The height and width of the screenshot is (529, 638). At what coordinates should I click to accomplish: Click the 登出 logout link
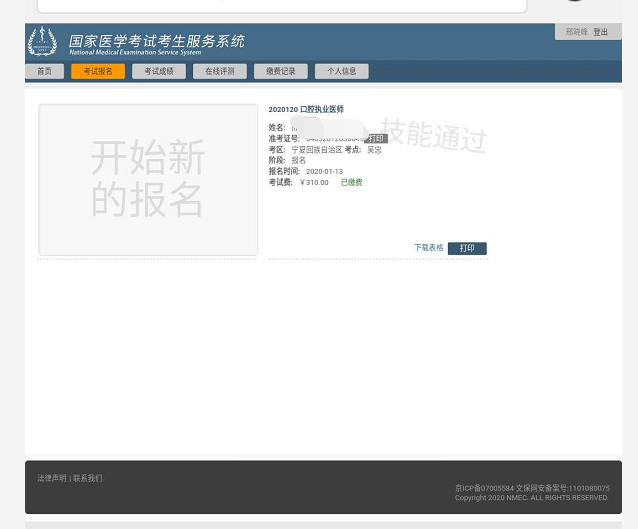(600, 32)
